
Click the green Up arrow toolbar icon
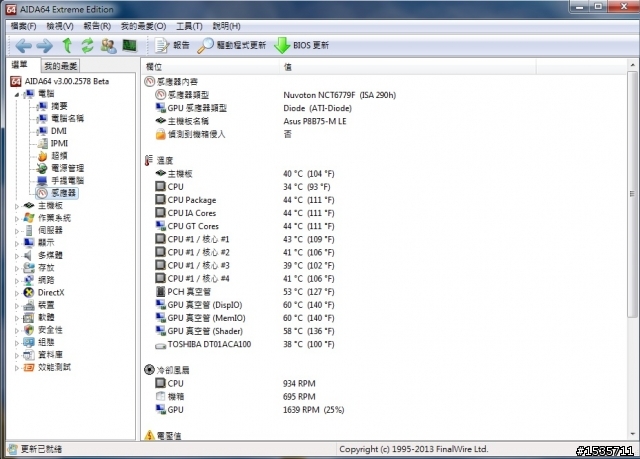coord(67,45)
